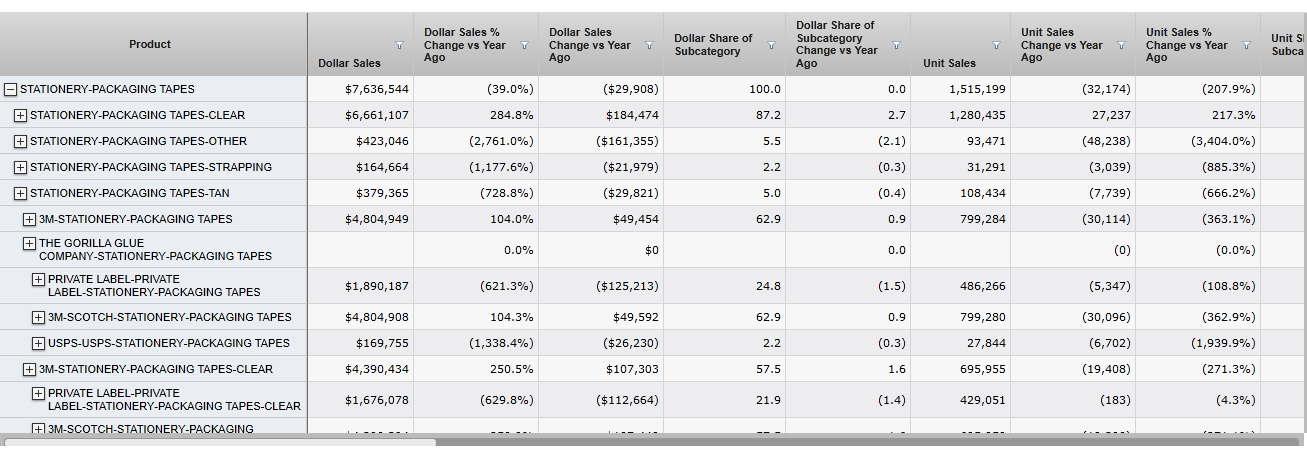Collapse the top-level STATIONERY-PACKAGING TAPES row
The width and height of the screenshot is (1307, 460).
[11, 89]
